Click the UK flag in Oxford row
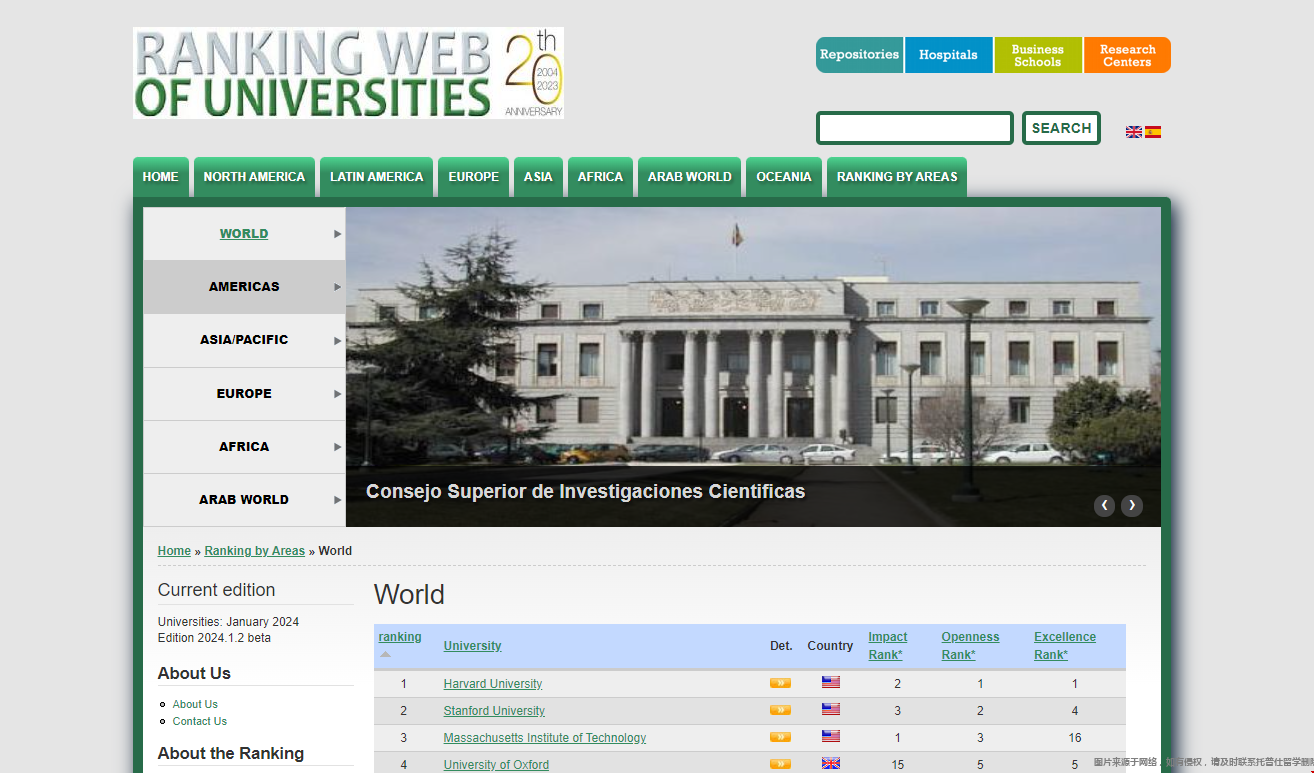Image resolution: width=1314 pixels, height=773 pixels. click(x=831, y=763)
